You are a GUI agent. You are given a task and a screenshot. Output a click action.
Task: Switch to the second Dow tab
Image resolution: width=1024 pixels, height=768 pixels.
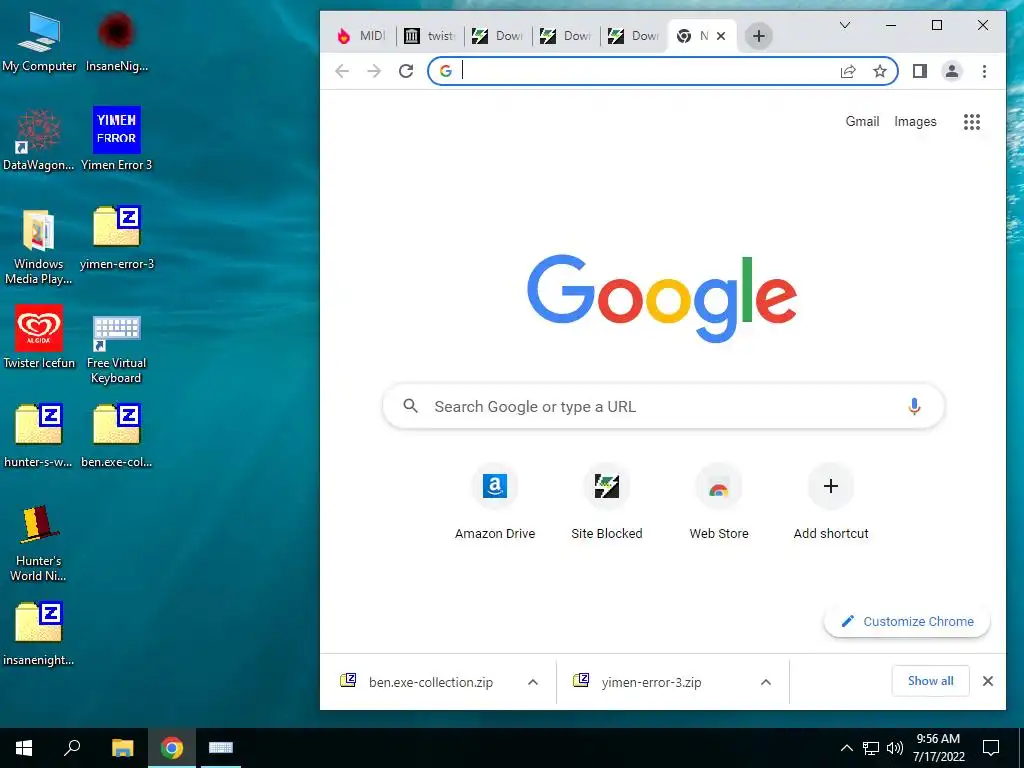point(565,36)
